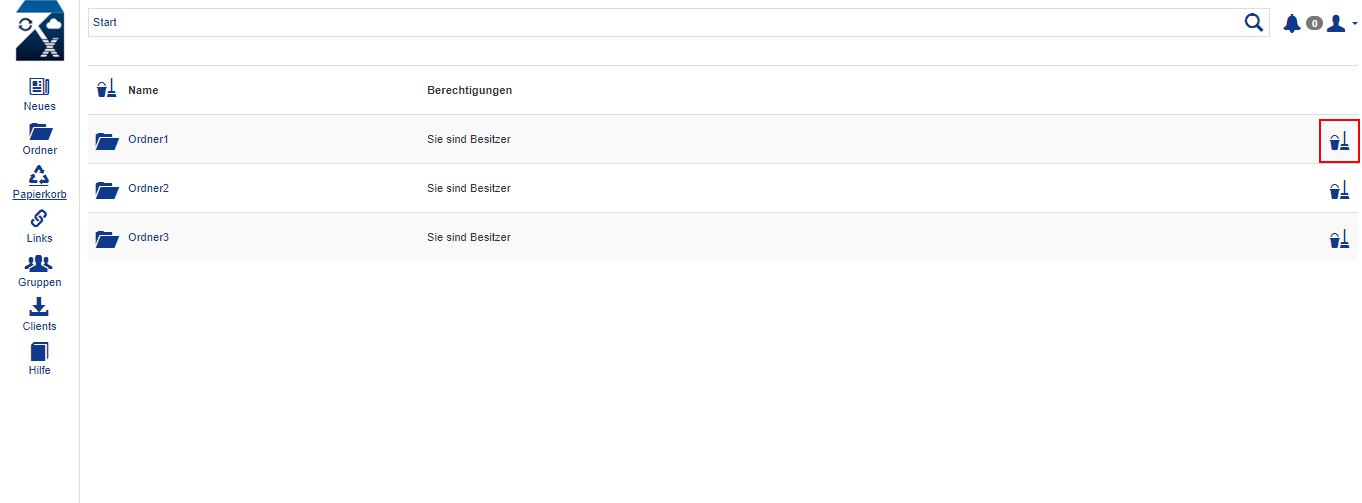Open the Ordner1 folder link
Image resolution: width=1362 pixels, height=503 pixels.
148,139
